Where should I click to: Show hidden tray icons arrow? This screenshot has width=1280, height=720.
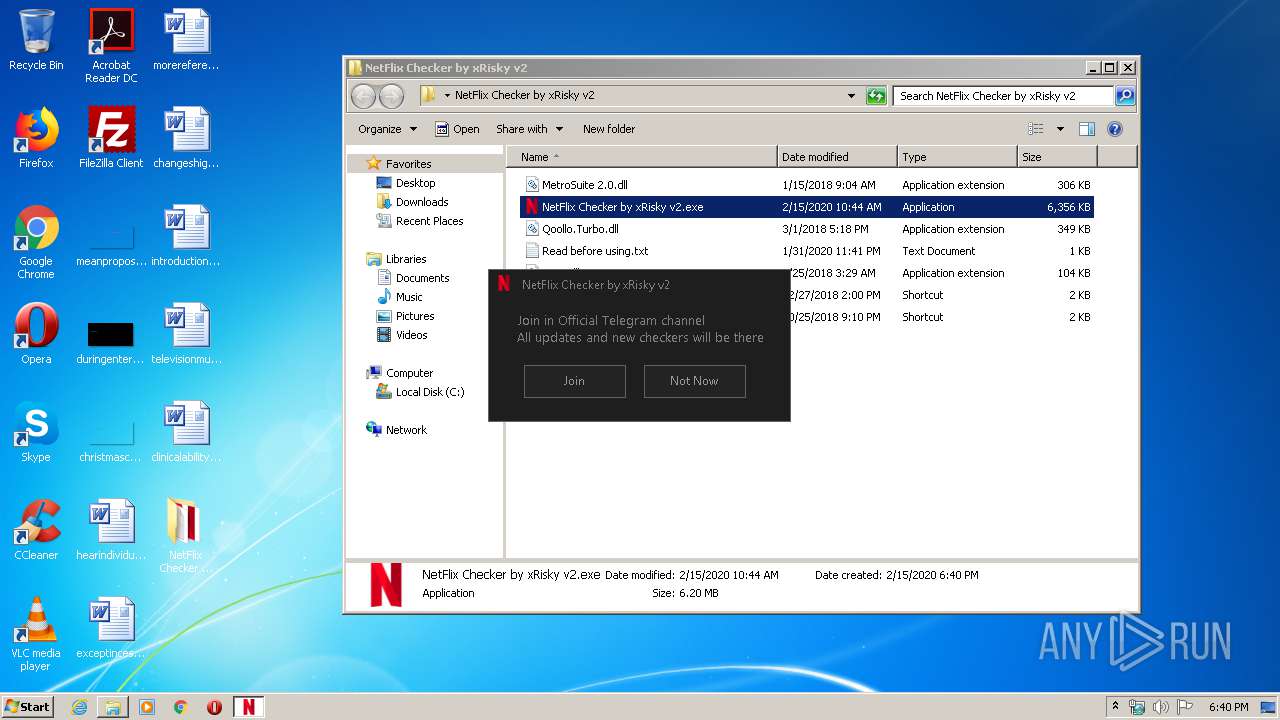pyautogui.click(x=1115, y=707)
